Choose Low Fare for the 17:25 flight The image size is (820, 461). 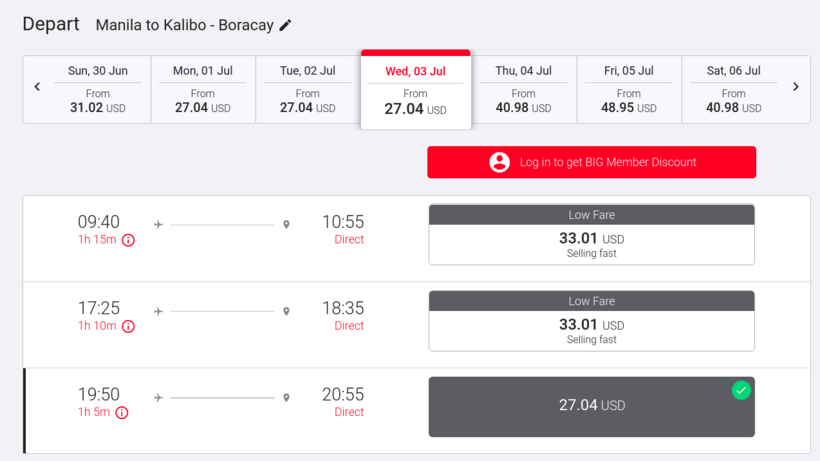click(x=591, y=320)
